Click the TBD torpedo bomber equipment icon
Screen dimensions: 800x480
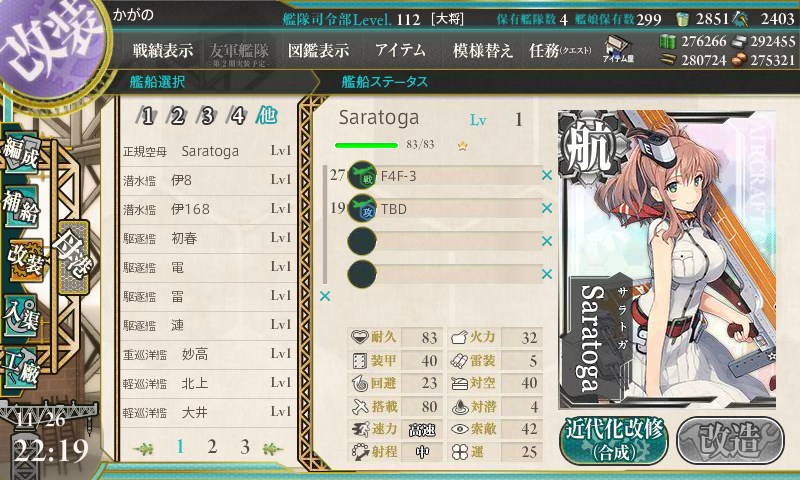(362, 208)
